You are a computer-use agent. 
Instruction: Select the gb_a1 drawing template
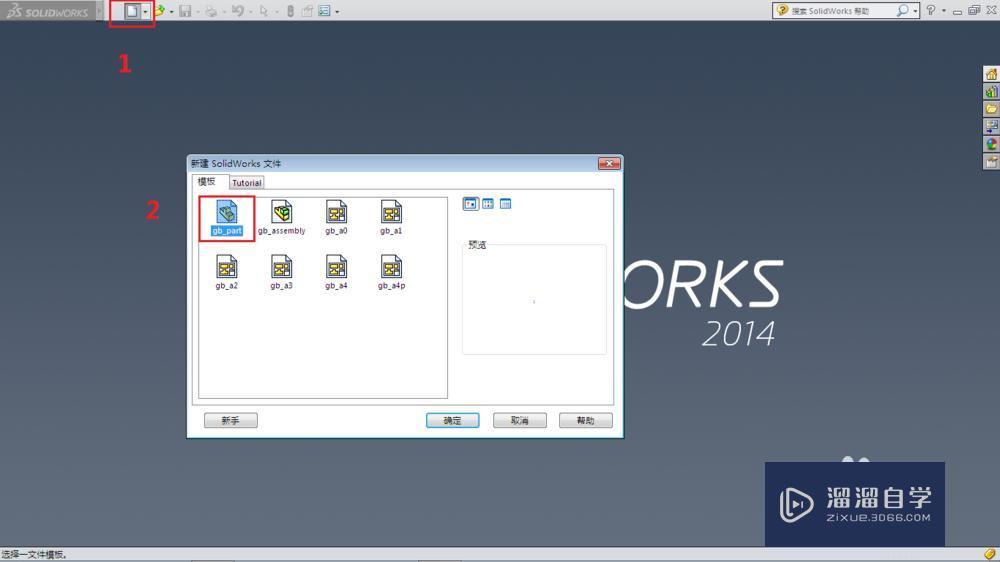click(391, 218)
